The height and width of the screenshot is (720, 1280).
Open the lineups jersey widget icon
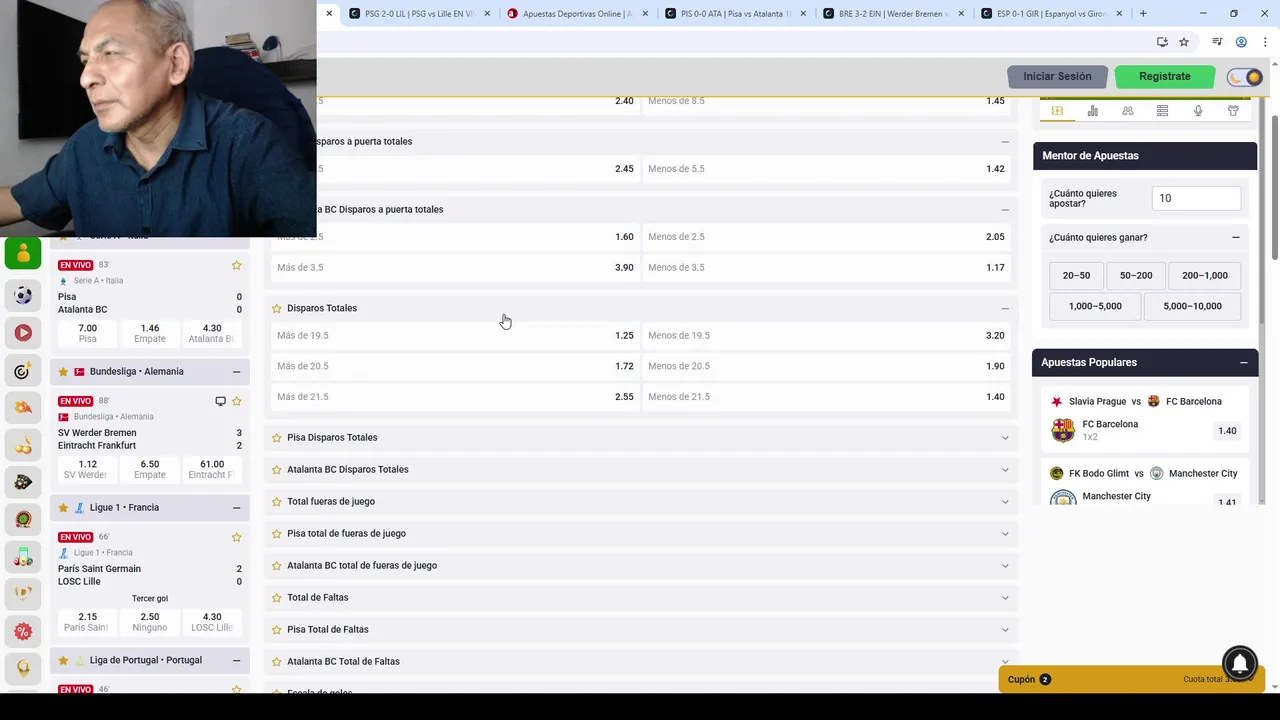(x=1233, y=111)
